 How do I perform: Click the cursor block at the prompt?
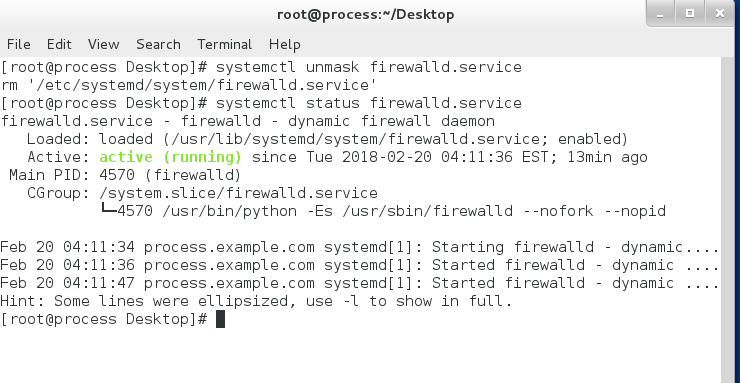click(x=220, y=319)
